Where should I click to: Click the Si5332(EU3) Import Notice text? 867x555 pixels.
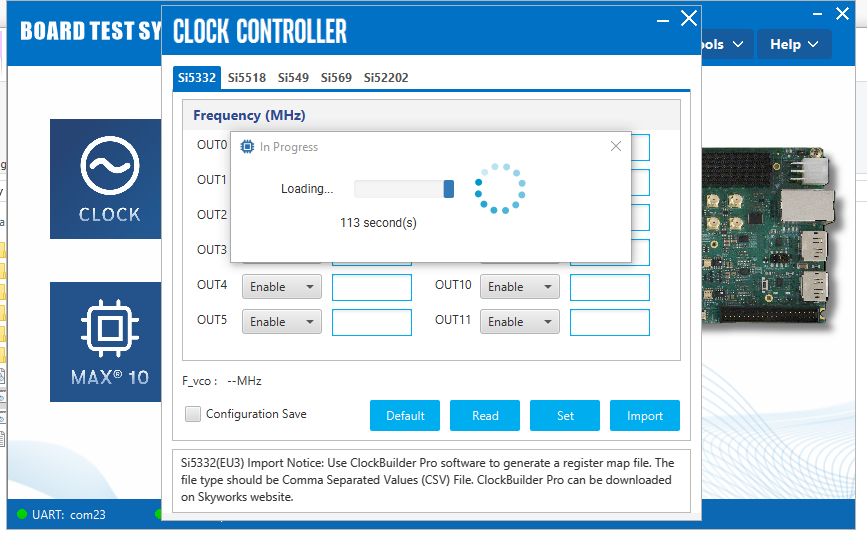point(427,480)
